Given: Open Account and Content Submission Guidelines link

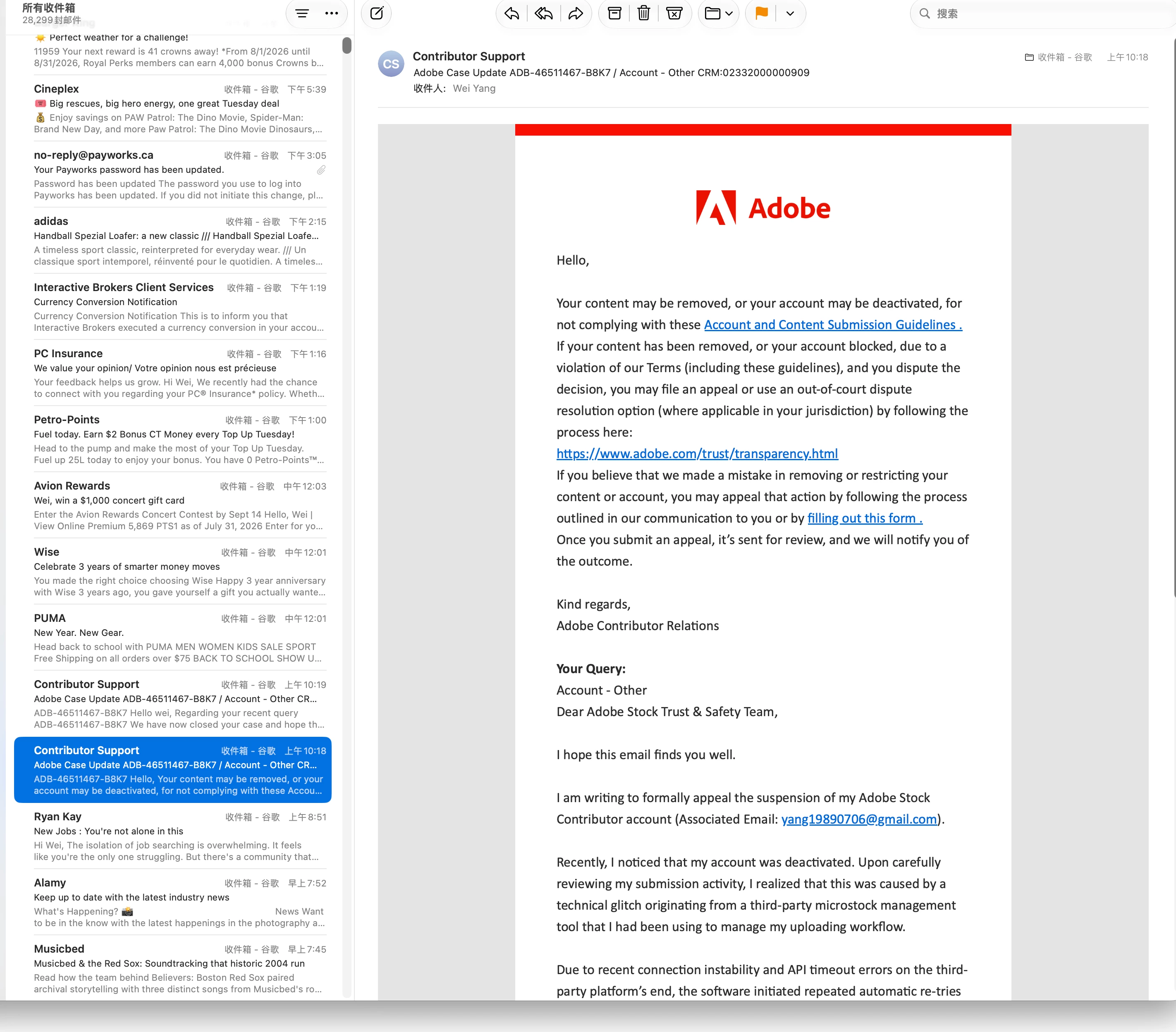Looking at the screenshot, I should coord(833,325).
